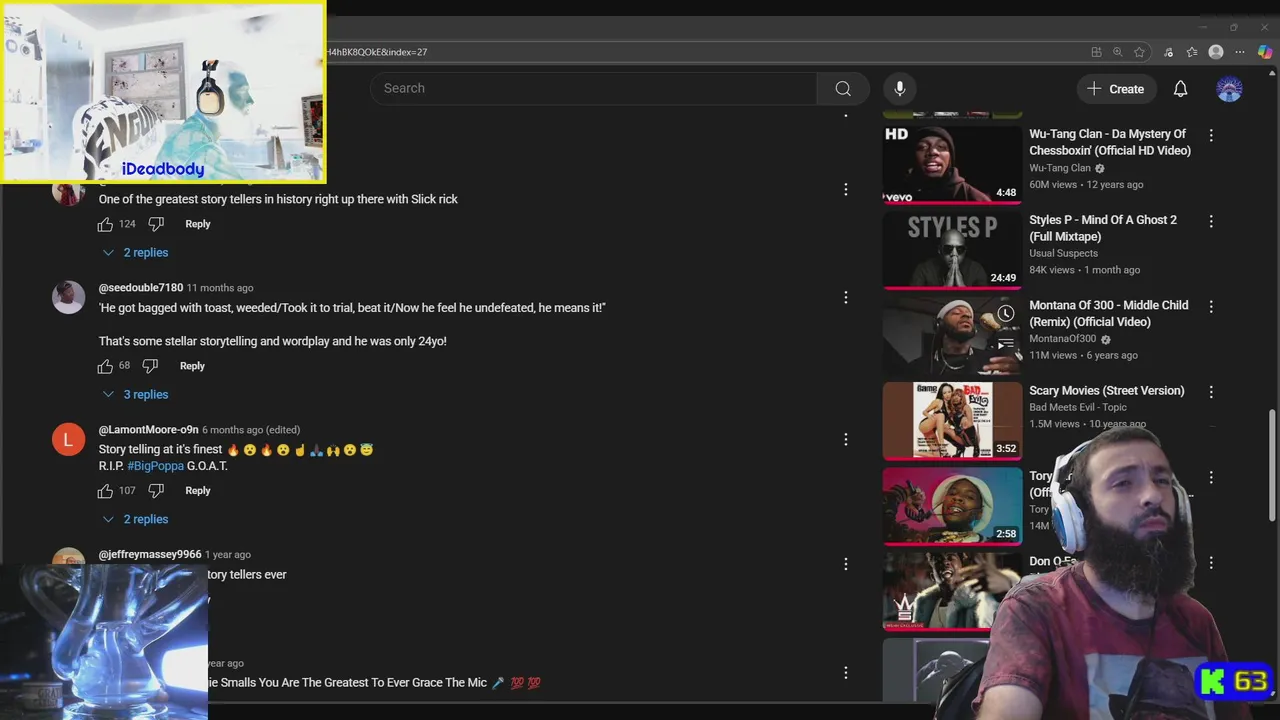Open more options for Scary Movies video
The image size is (1280, 720).
point(1211,392)
